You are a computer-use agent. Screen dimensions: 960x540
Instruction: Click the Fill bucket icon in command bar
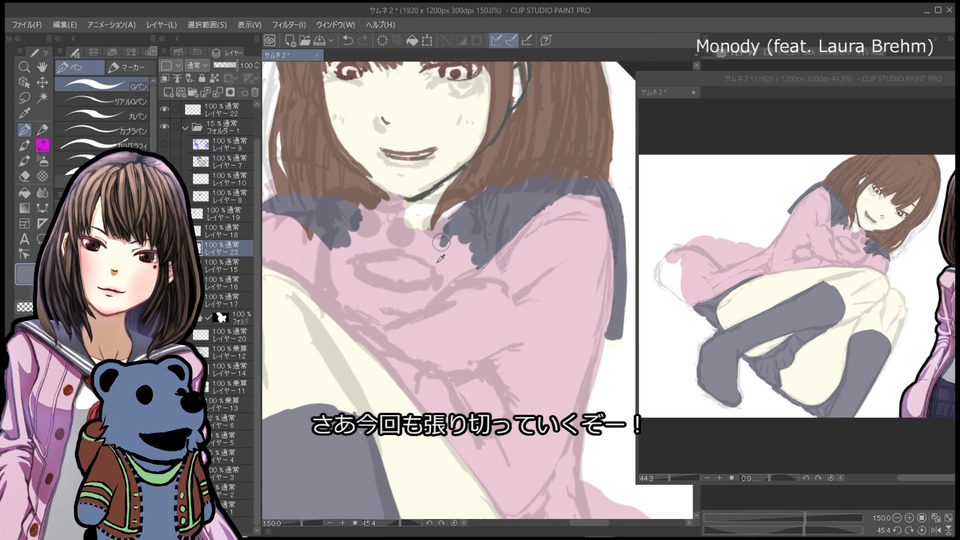(412, 40)
